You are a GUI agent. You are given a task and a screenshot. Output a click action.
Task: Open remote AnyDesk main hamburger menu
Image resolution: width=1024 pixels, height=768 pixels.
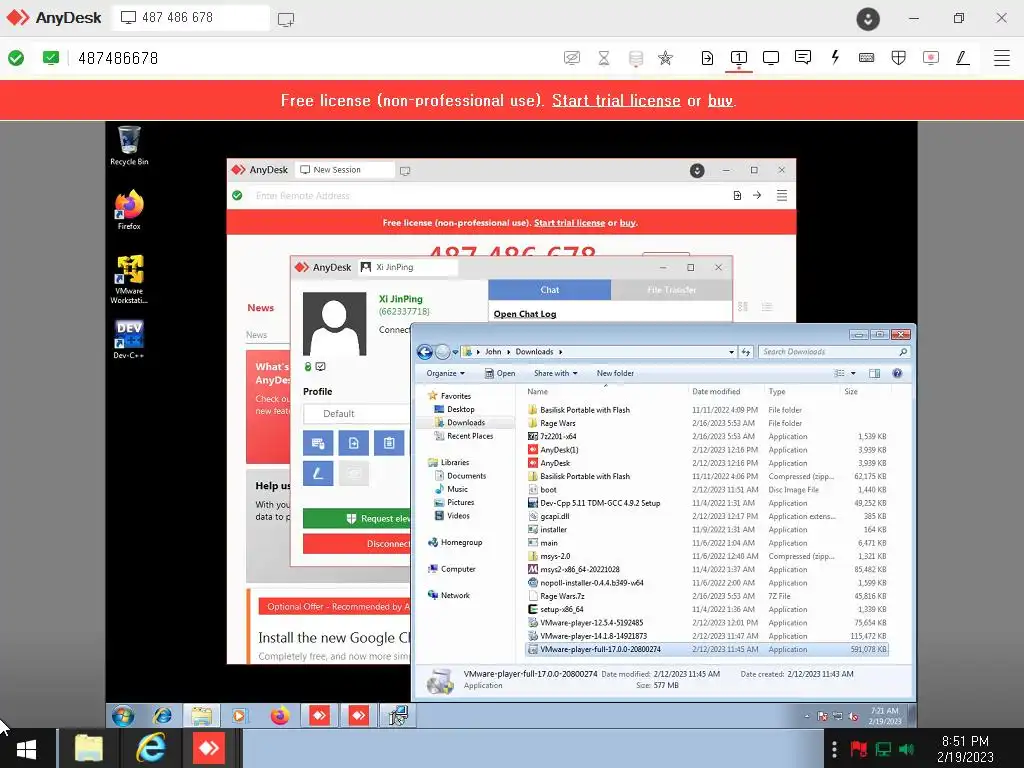point(782,195)
